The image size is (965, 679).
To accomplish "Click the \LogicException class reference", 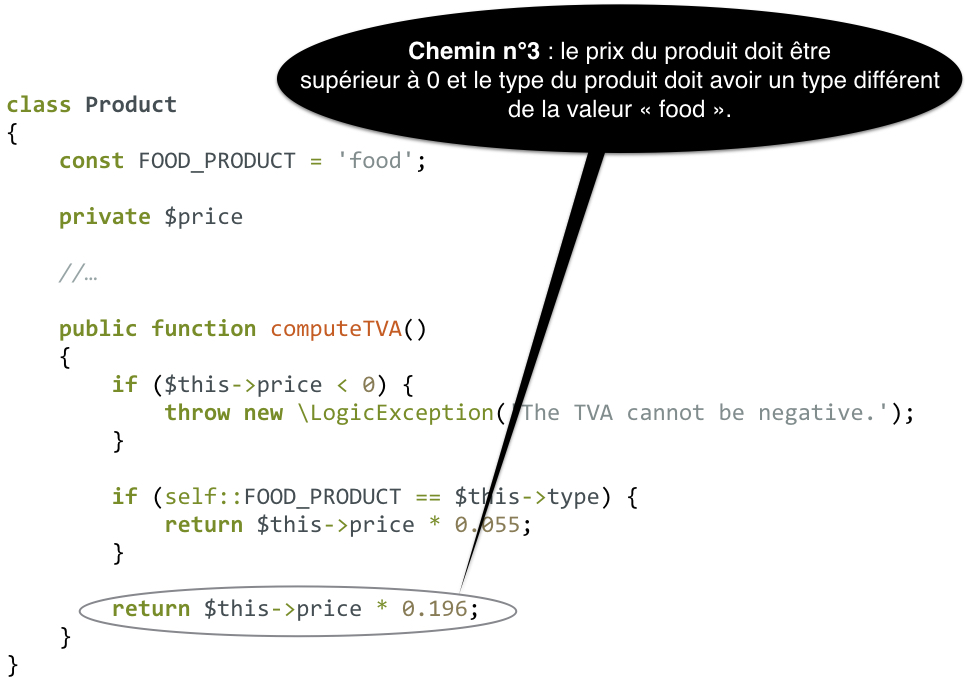I will [x=395, y=412].
